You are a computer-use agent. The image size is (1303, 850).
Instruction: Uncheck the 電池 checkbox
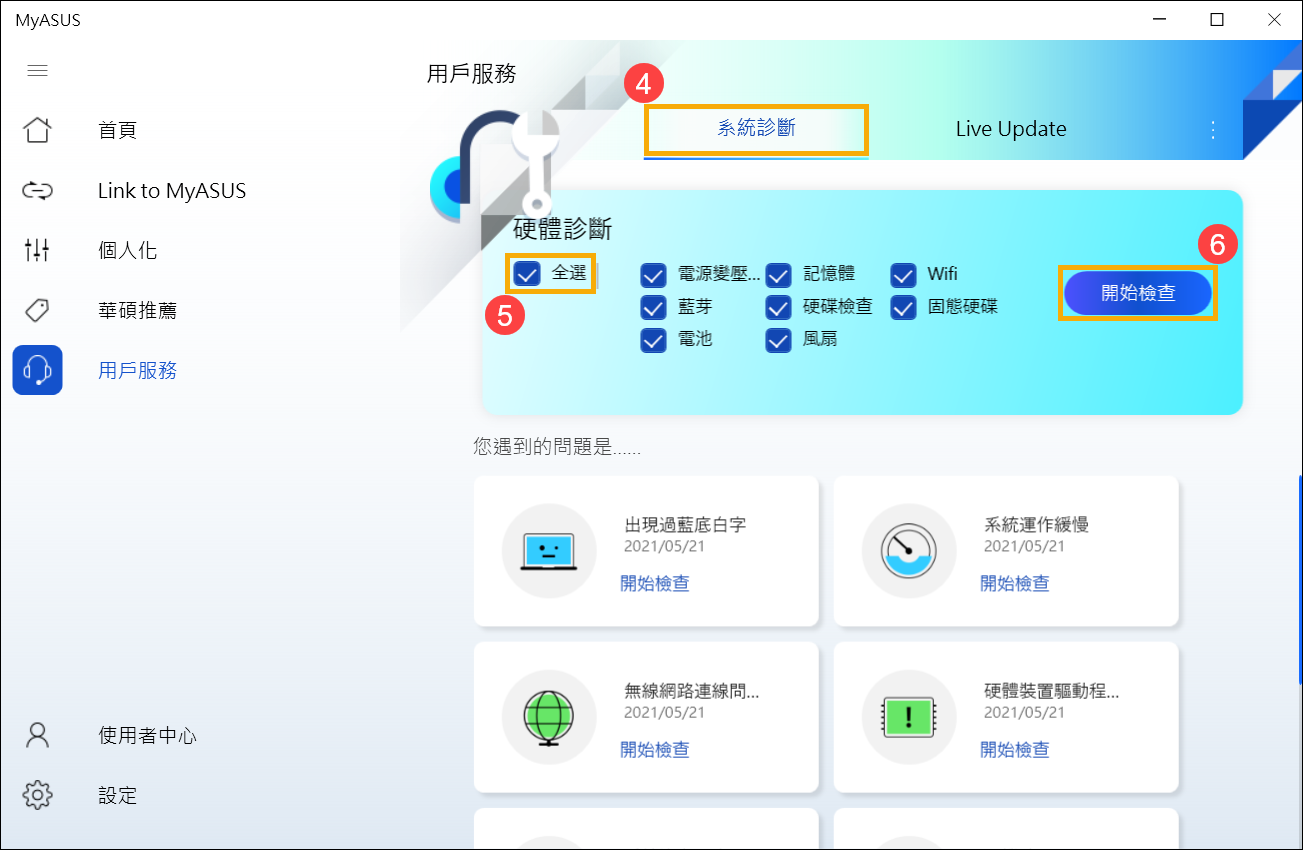point(653,340)
